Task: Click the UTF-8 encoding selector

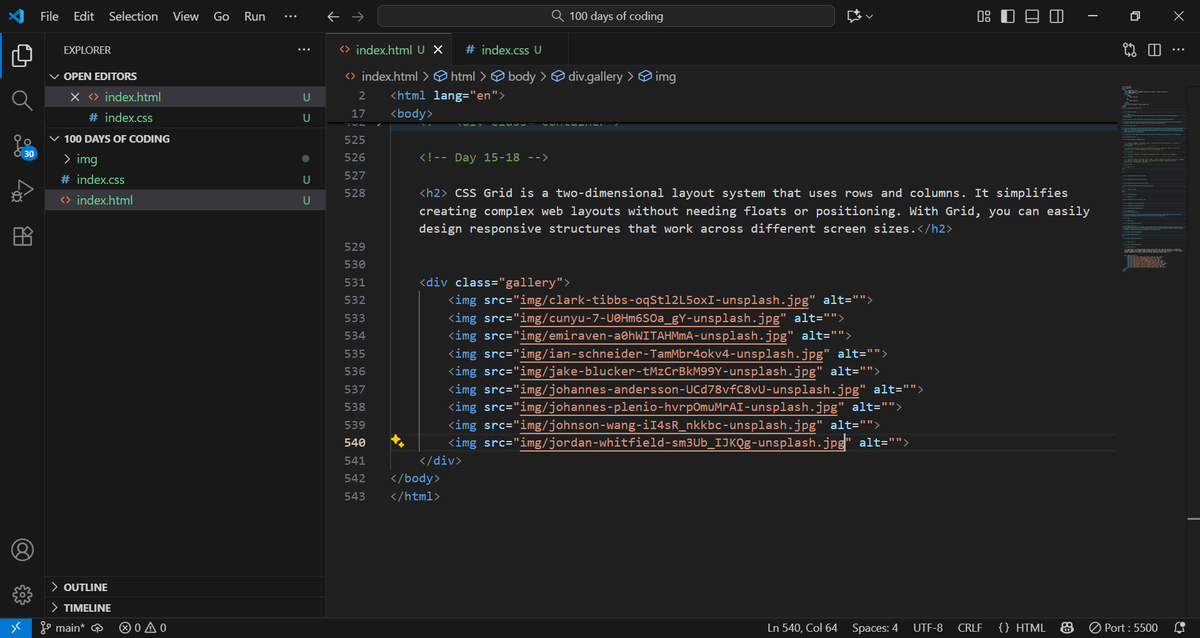Action: 928,628
